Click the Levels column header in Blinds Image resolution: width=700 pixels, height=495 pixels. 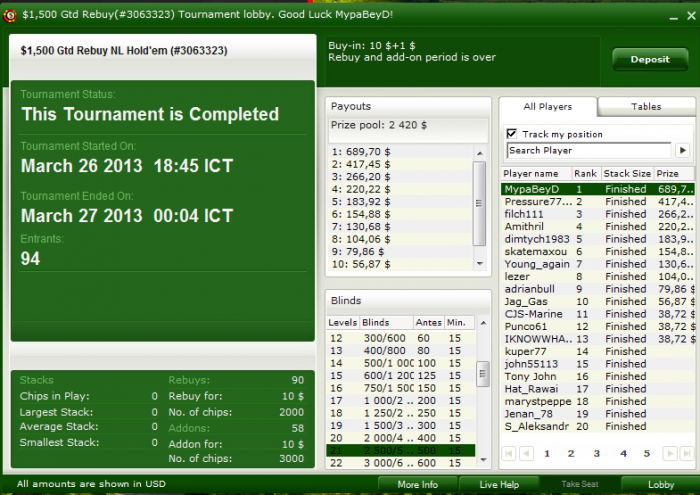pyautogui.click(x=343, y=323)
